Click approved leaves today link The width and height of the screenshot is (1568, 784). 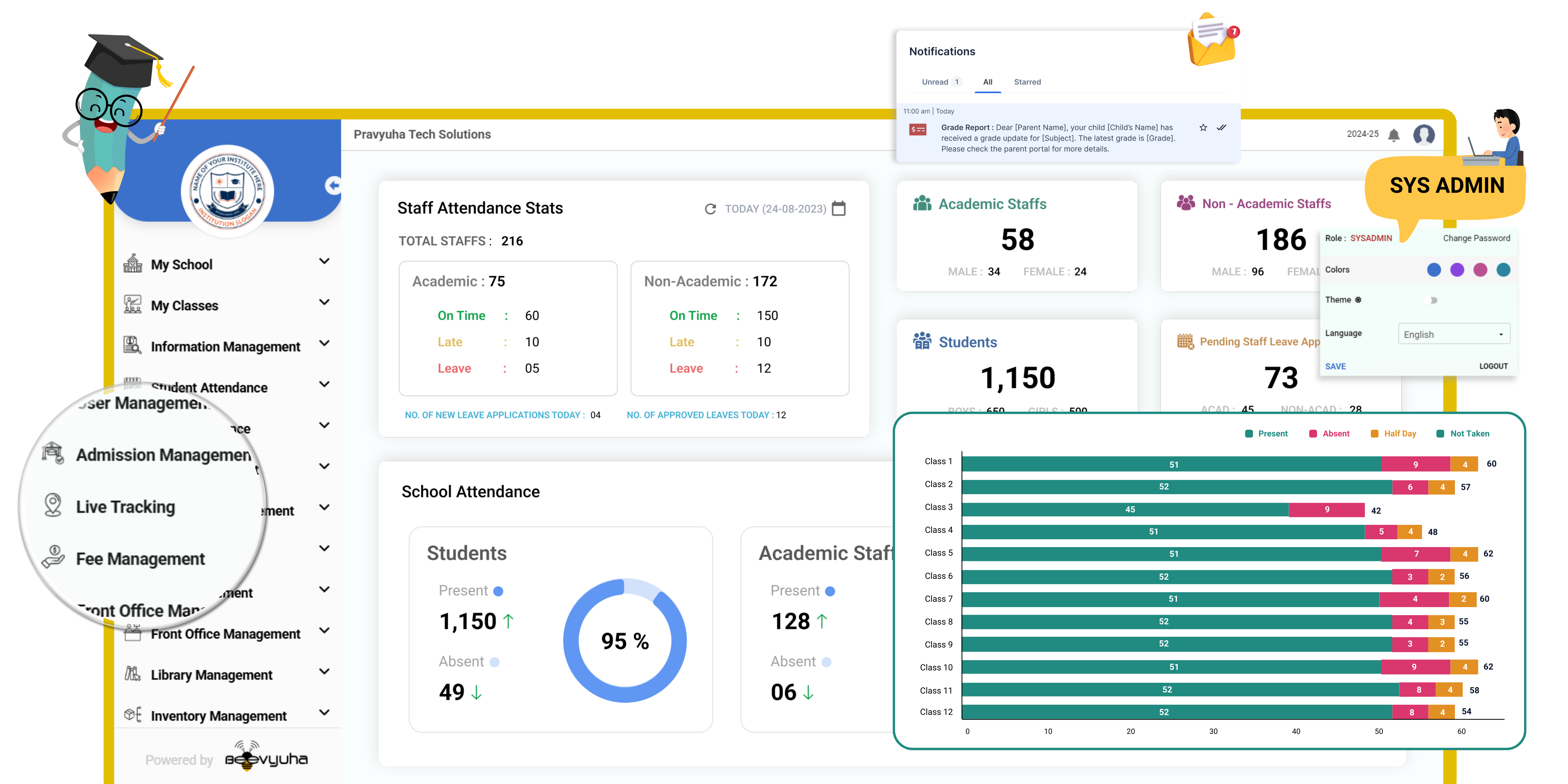point(706,415)
